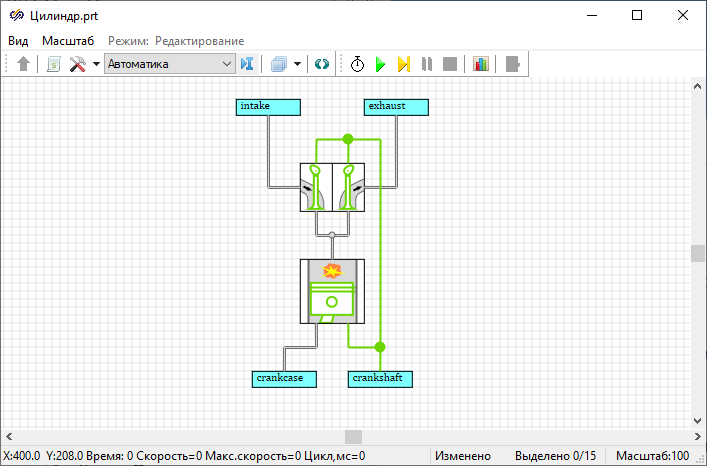Expand the tools icon dropdown arrow
The height and width of the screenshot is (466, 707).
(x=96, y=64)
